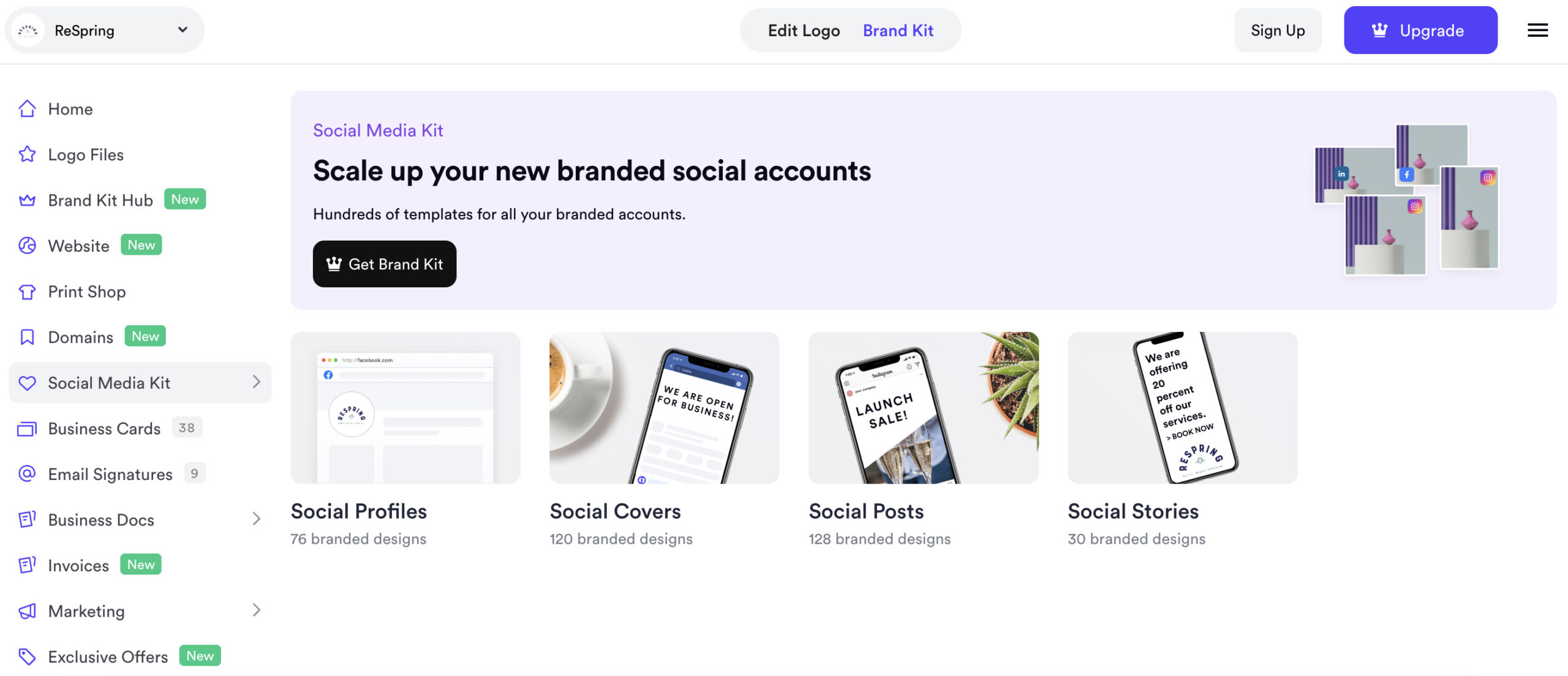Click the Sign Up button
1568x676 pixels.
(1278, 30)
